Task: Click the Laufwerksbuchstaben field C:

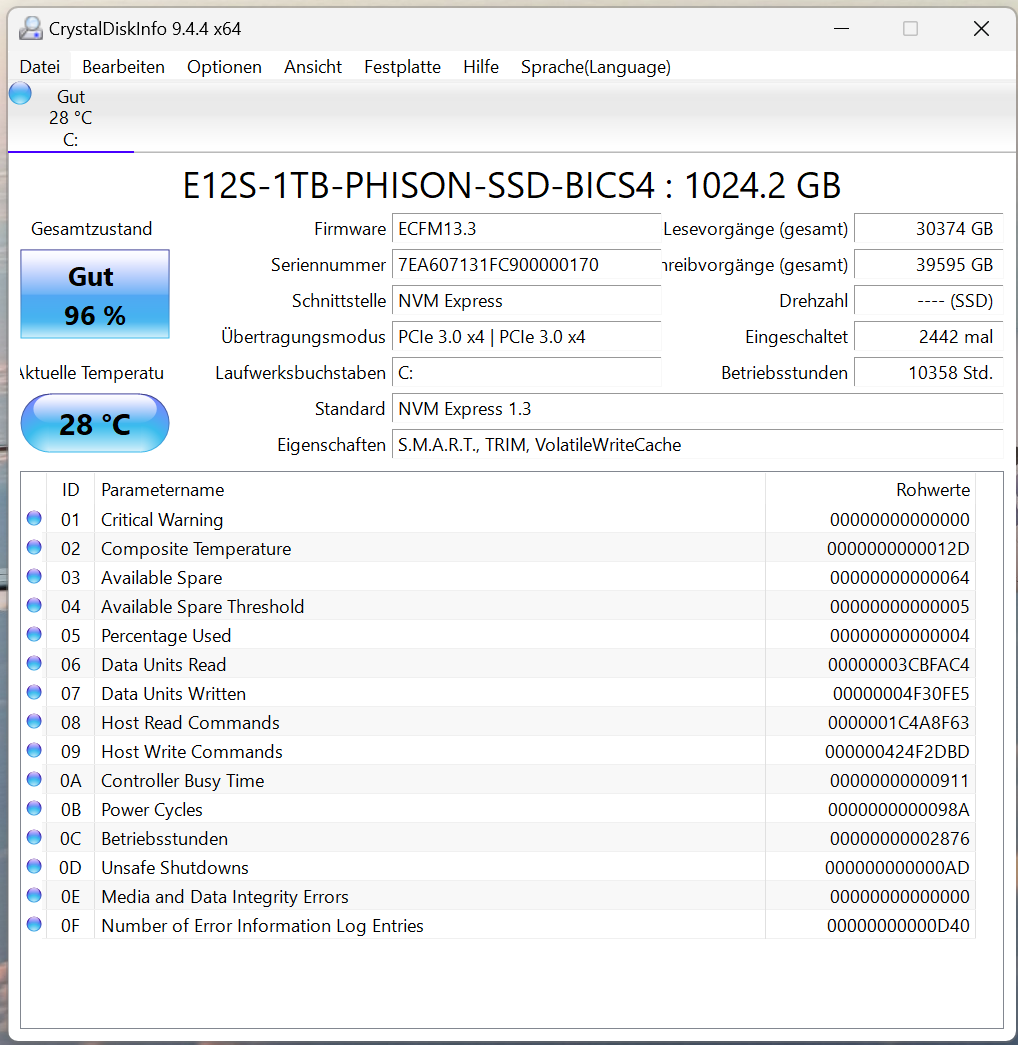Action: (526, 373)
